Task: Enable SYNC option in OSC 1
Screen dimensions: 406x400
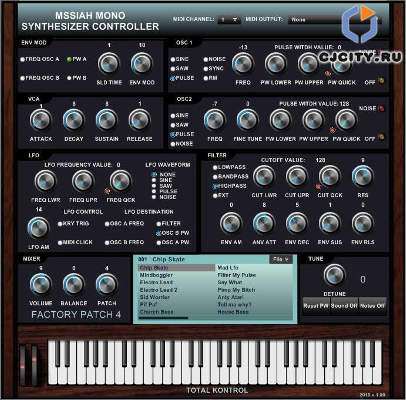Action: pos(214,69)
